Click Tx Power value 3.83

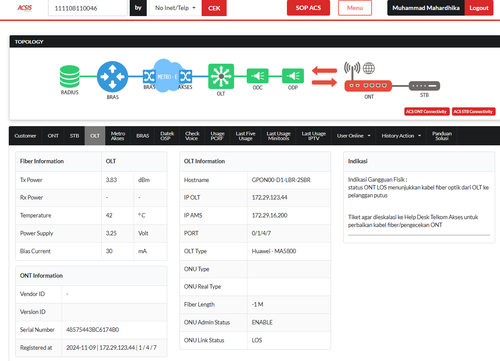point(111,180)
